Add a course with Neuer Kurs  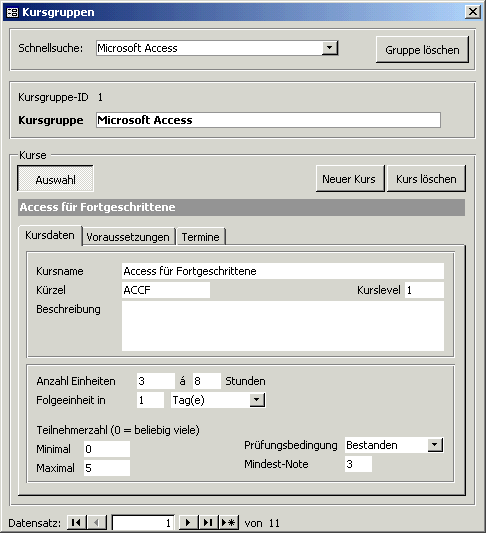[349, 179]
